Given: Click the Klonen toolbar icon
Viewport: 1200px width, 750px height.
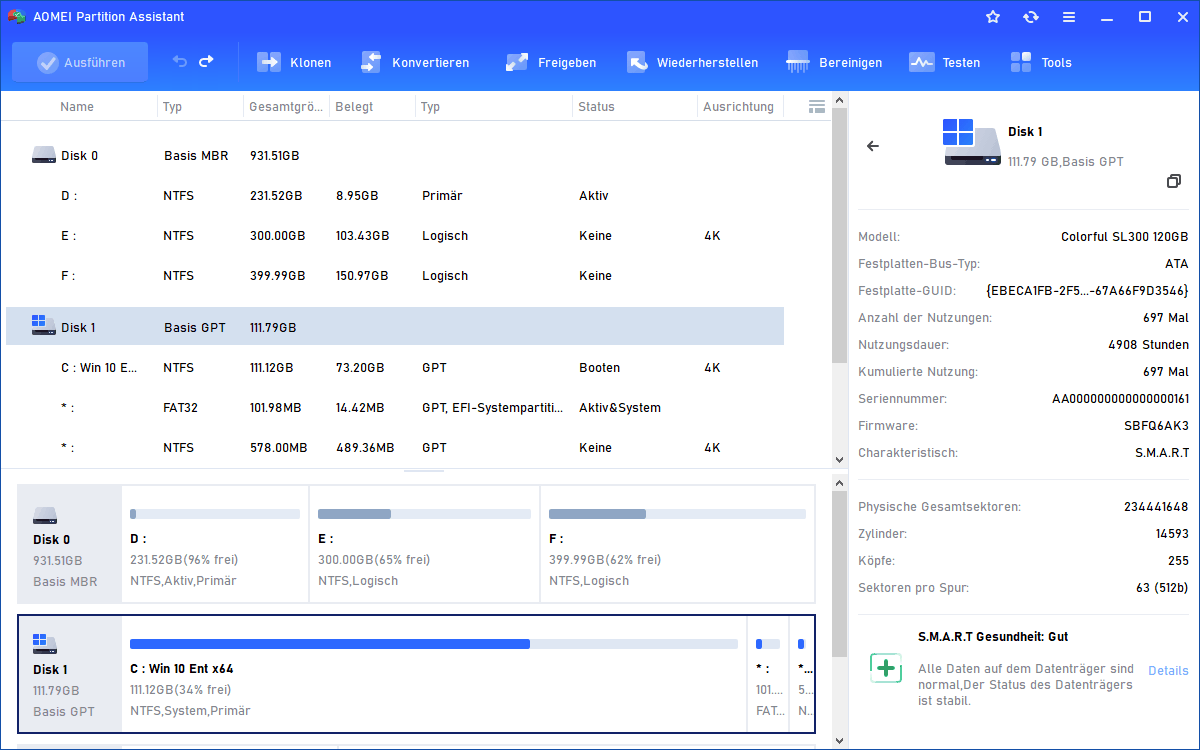Looking at the screenshot, I should (269, 62).
